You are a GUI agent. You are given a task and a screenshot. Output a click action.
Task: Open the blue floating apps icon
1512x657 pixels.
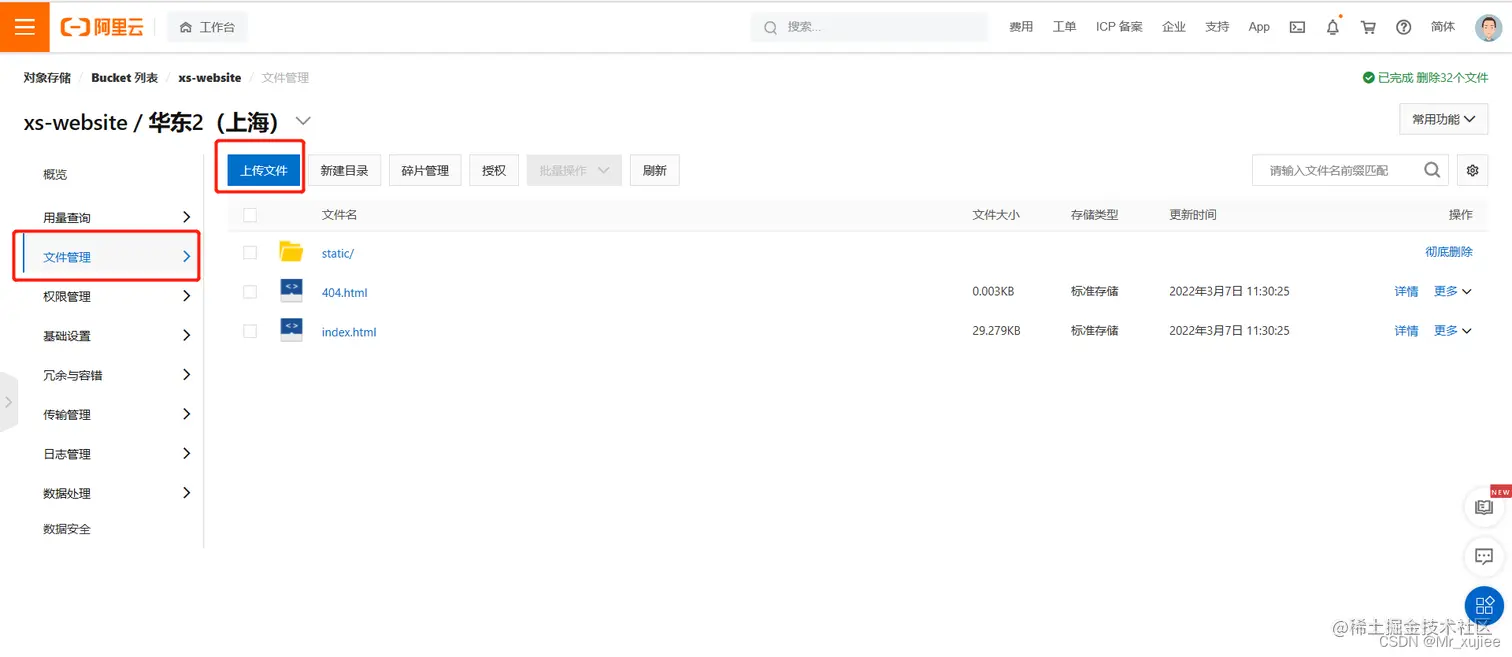click(x=1484, y=605)
